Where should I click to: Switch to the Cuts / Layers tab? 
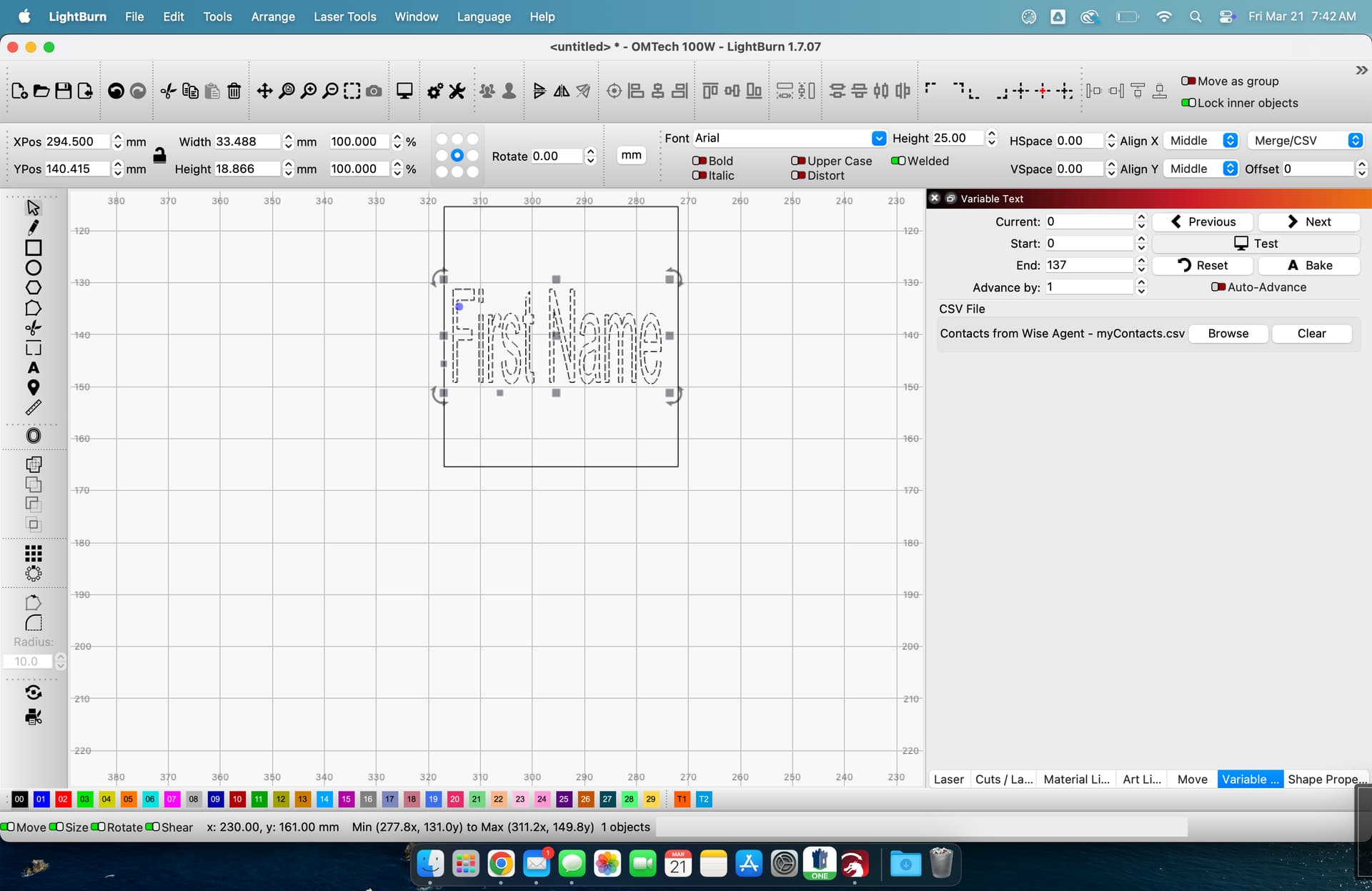[x=1004, y=779]
